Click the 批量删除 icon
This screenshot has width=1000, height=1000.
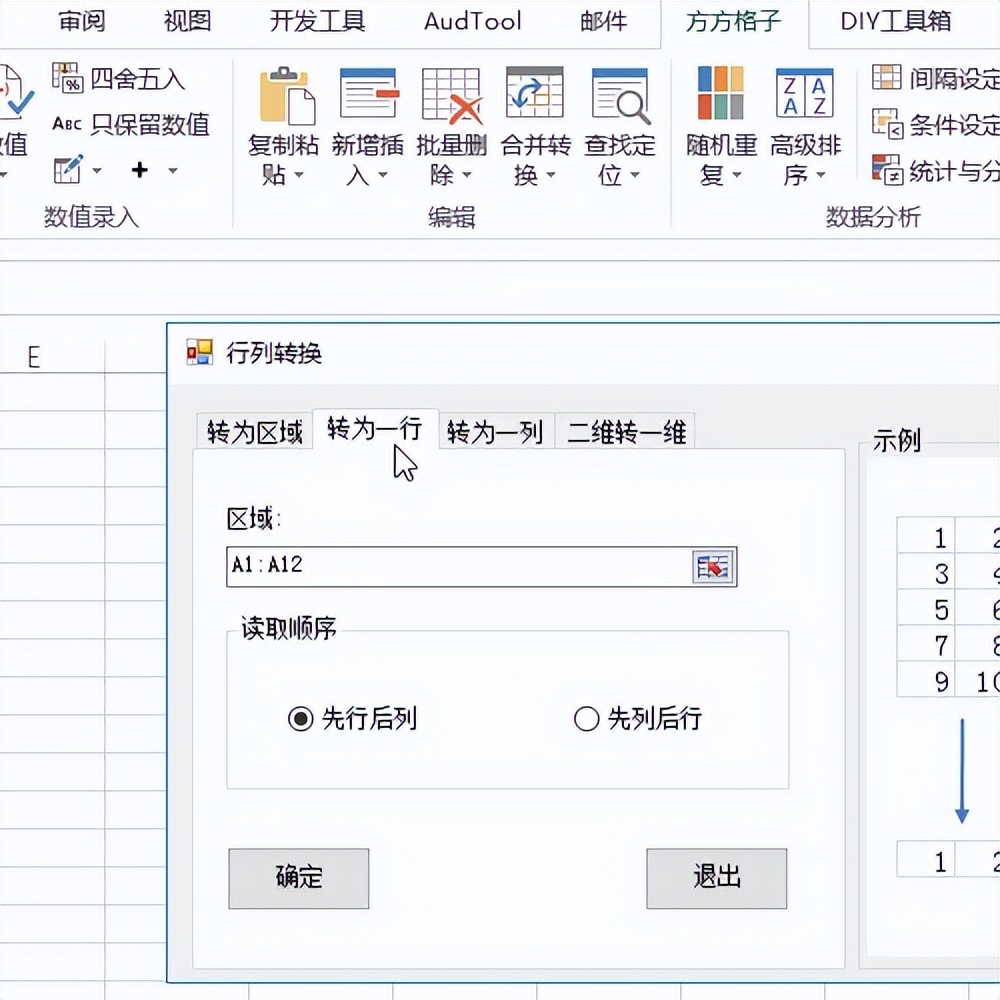[452, 95]
